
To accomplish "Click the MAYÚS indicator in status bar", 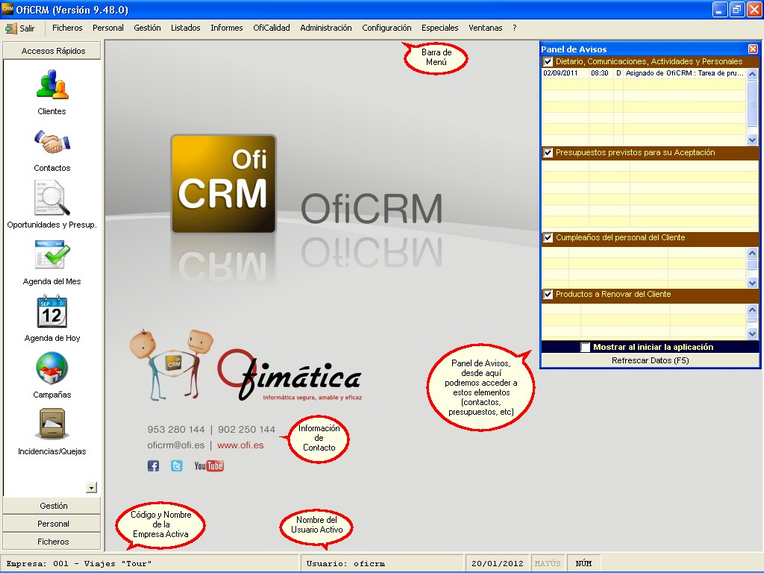I will pyautogui.click(x=548, y=564).
